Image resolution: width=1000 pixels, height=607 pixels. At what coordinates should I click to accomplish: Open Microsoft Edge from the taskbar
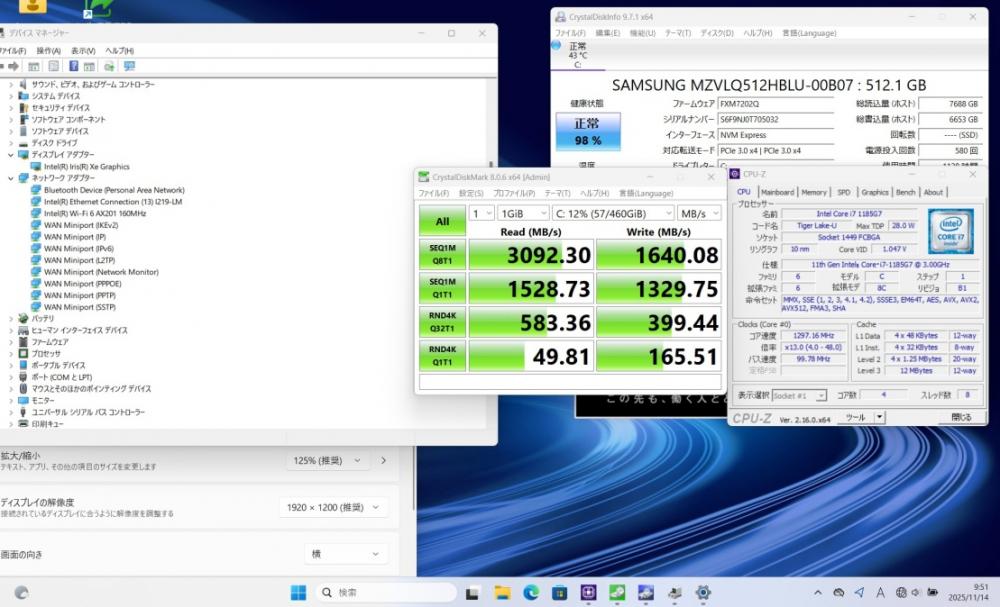[532, 593]
